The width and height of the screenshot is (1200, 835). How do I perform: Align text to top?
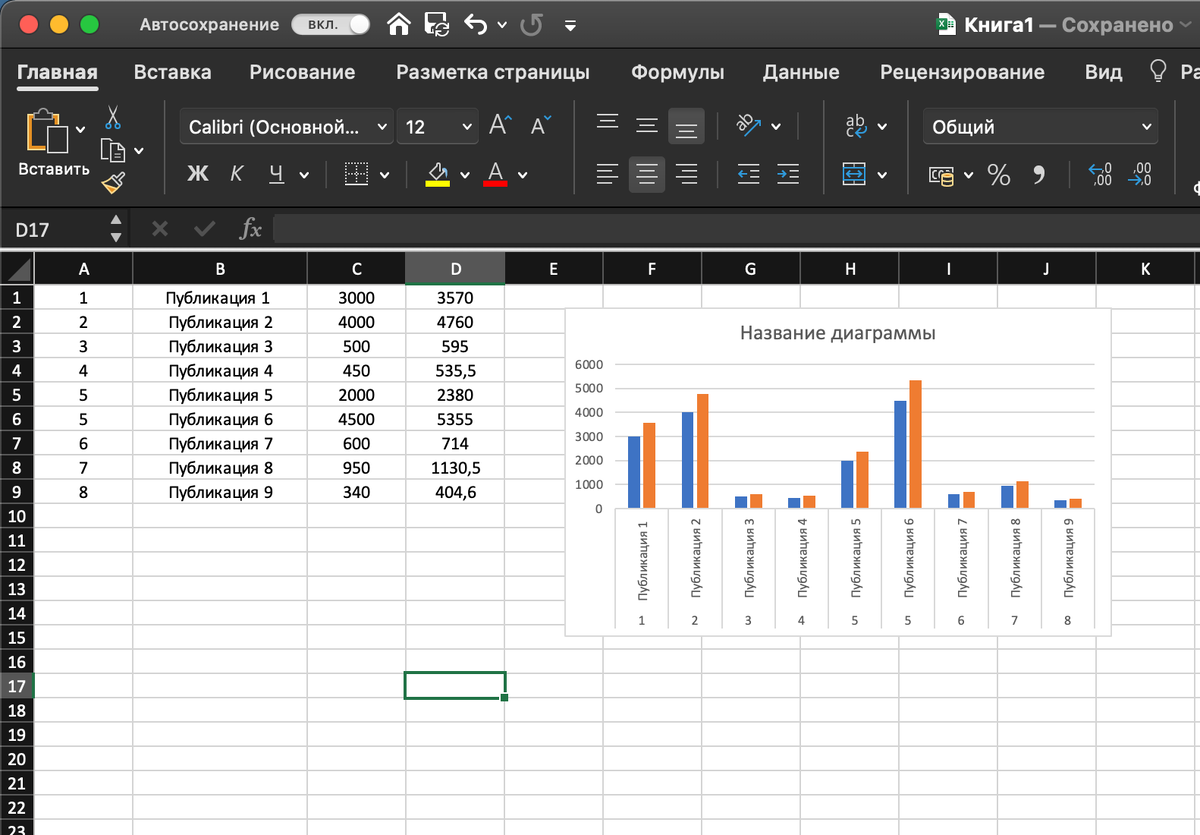[607, 124]
